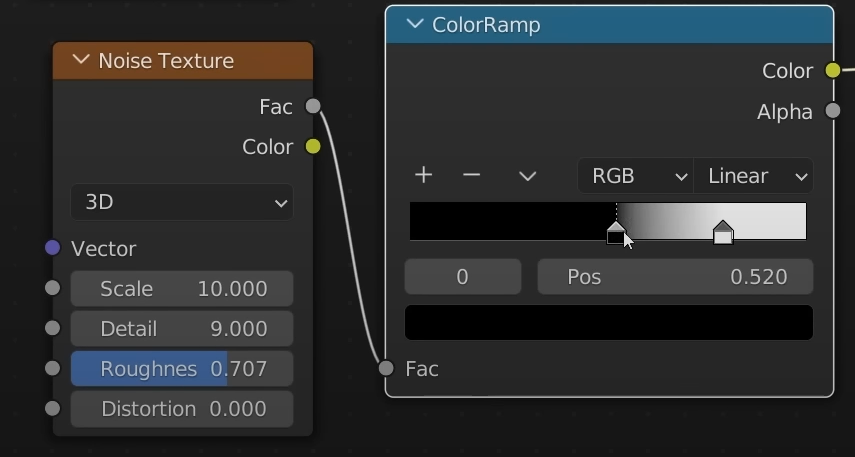Click the Scale input socket
855x457 pixels.
53,288
